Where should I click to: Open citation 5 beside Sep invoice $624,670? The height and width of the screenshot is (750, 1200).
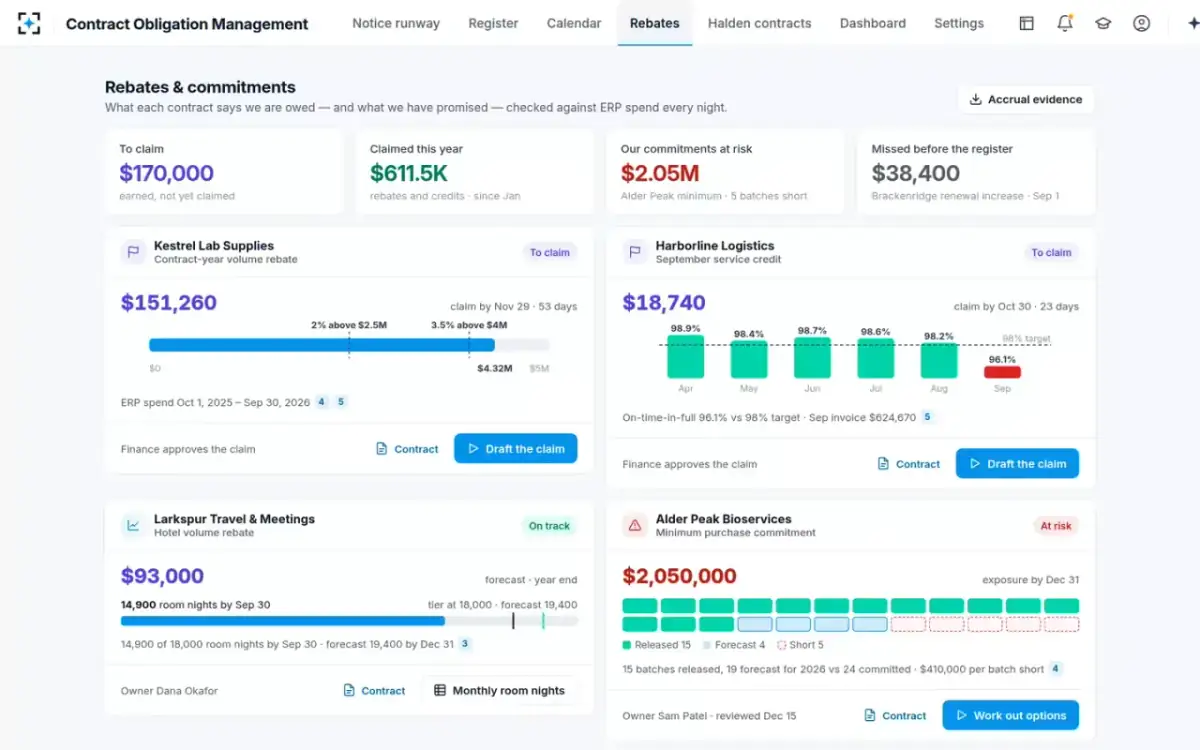click(x=927, y=417)
